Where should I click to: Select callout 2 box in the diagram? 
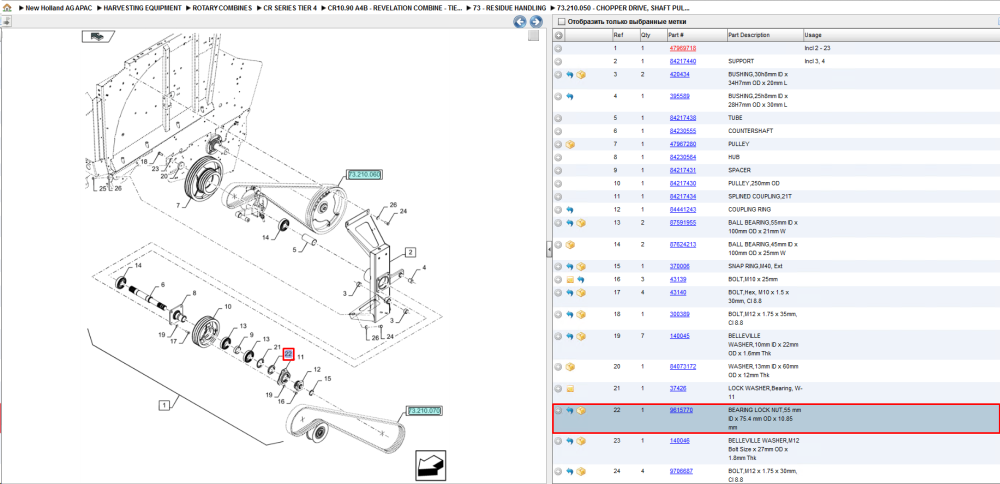click(411, 252)
